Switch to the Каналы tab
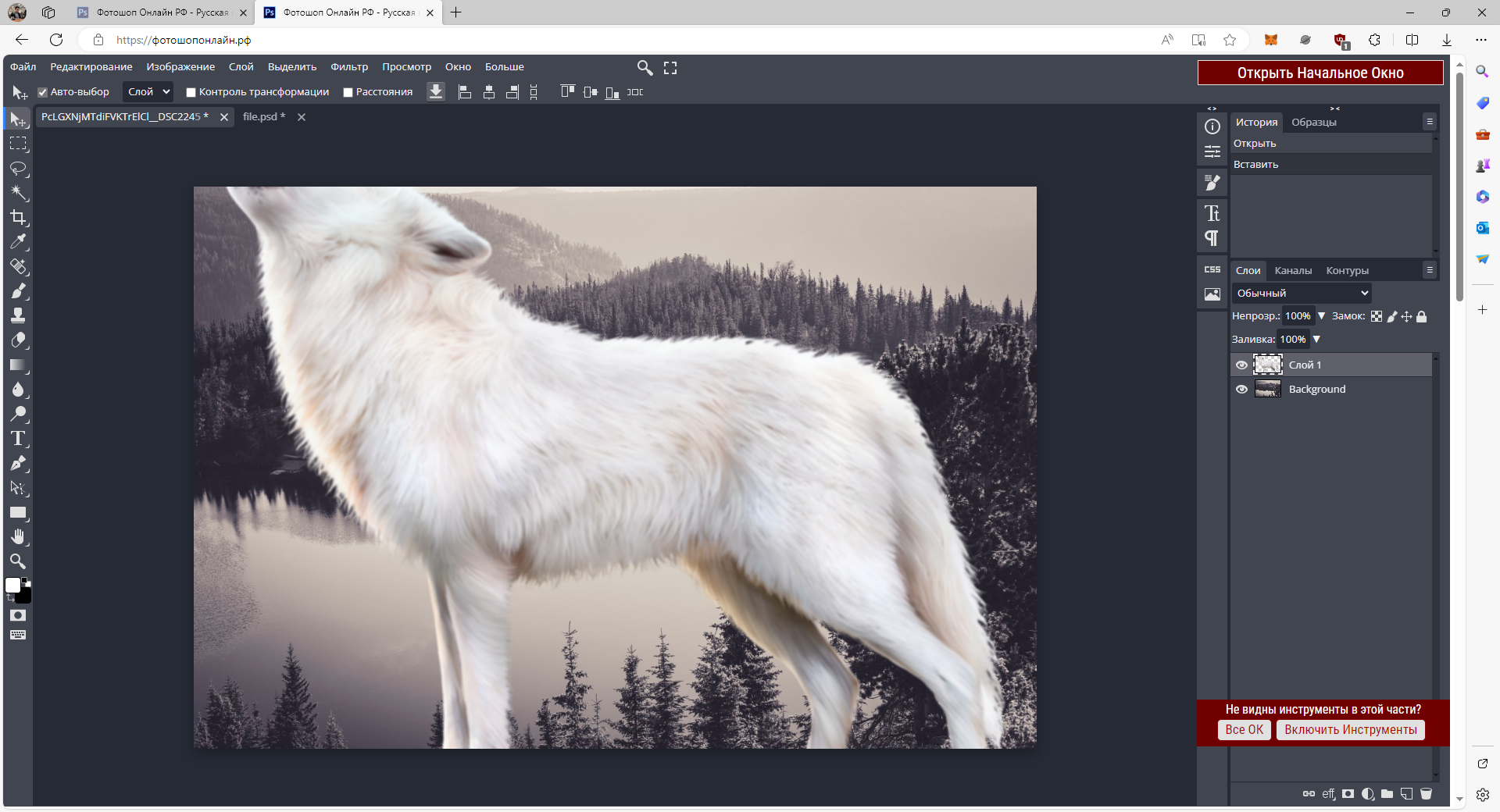The height and width of the screenshot is (812, 1500). pos(1293,271)
